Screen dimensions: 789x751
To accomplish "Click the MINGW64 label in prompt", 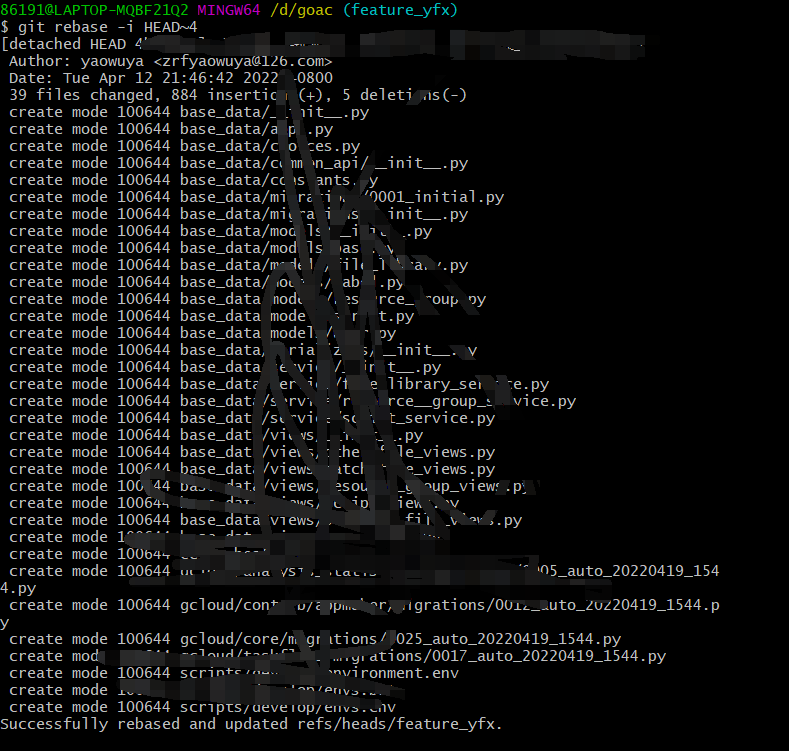I will click(228, 10).
